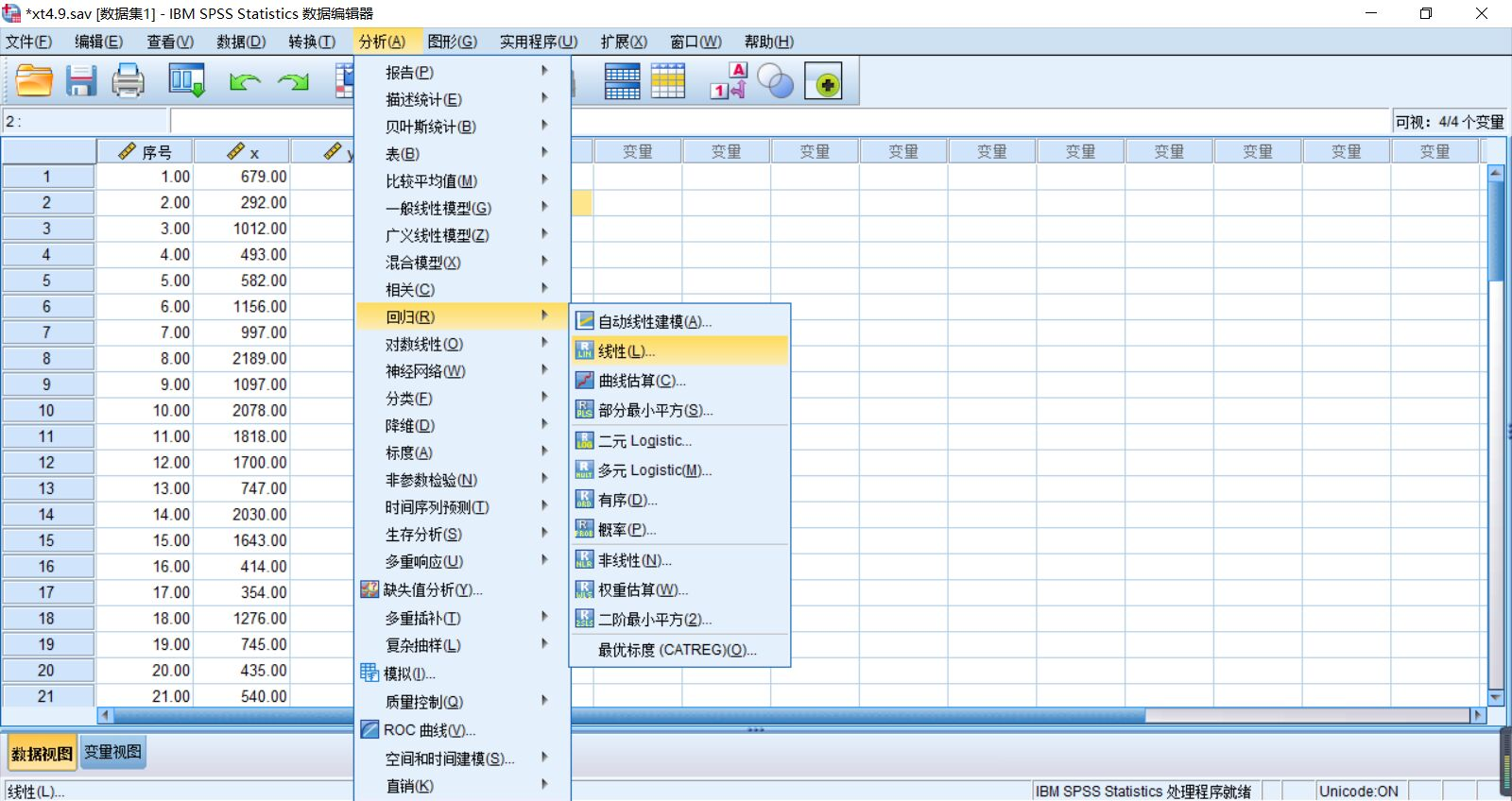This screenshot has height=801, width=1512.
Task: Open 缺失值分析(Y) missing value analysis
Action: pyautogui.click(x=462, y=589)
